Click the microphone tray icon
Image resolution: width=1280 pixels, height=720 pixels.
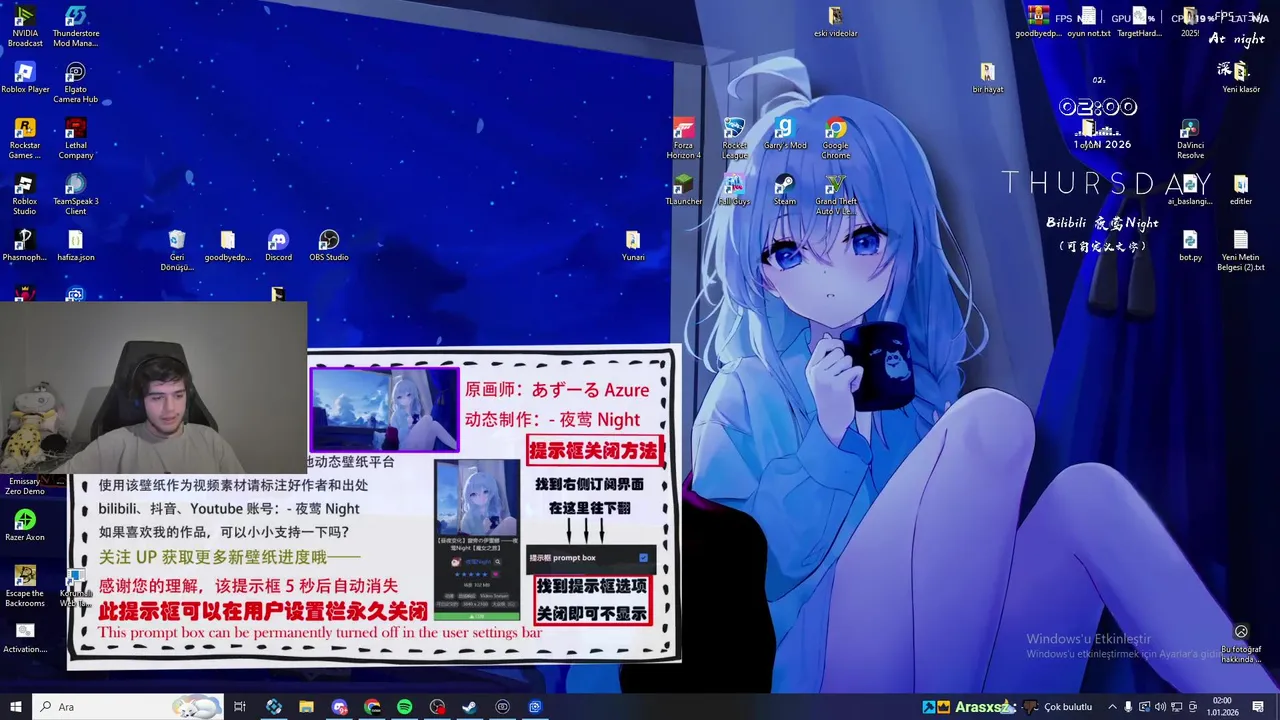tap(1128, 707)
